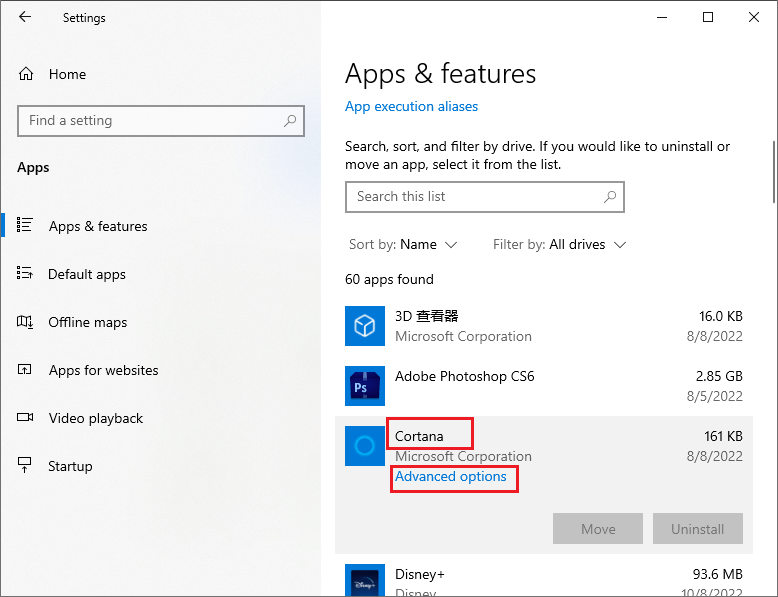The width and height of the screenshot is (778, 597).
Task: Open the Video playback page
Action: pyautogui.click(x=96, y=418)
